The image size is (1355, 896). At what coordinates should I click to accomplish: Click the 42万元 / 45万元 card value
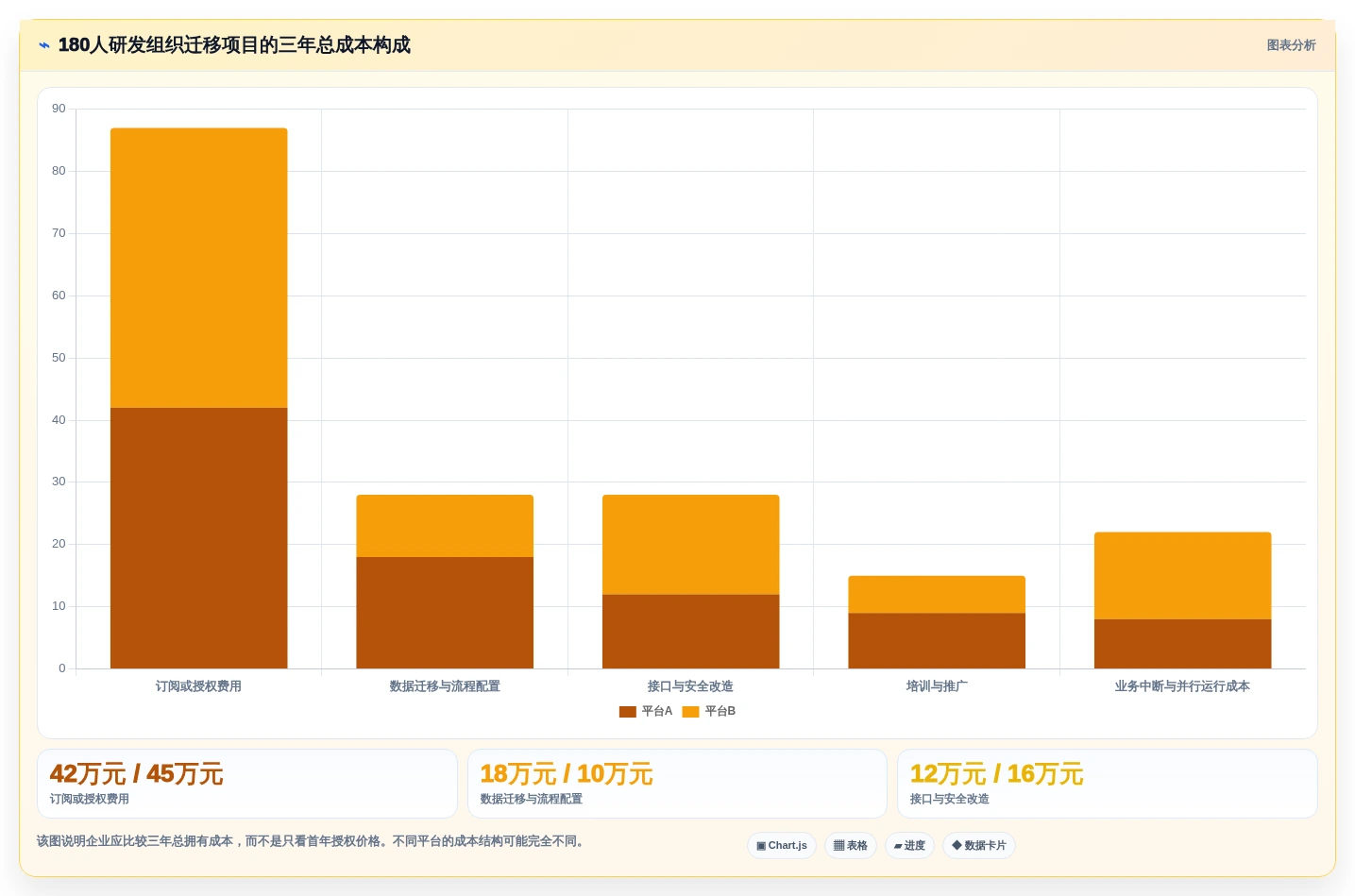point(137,774)
